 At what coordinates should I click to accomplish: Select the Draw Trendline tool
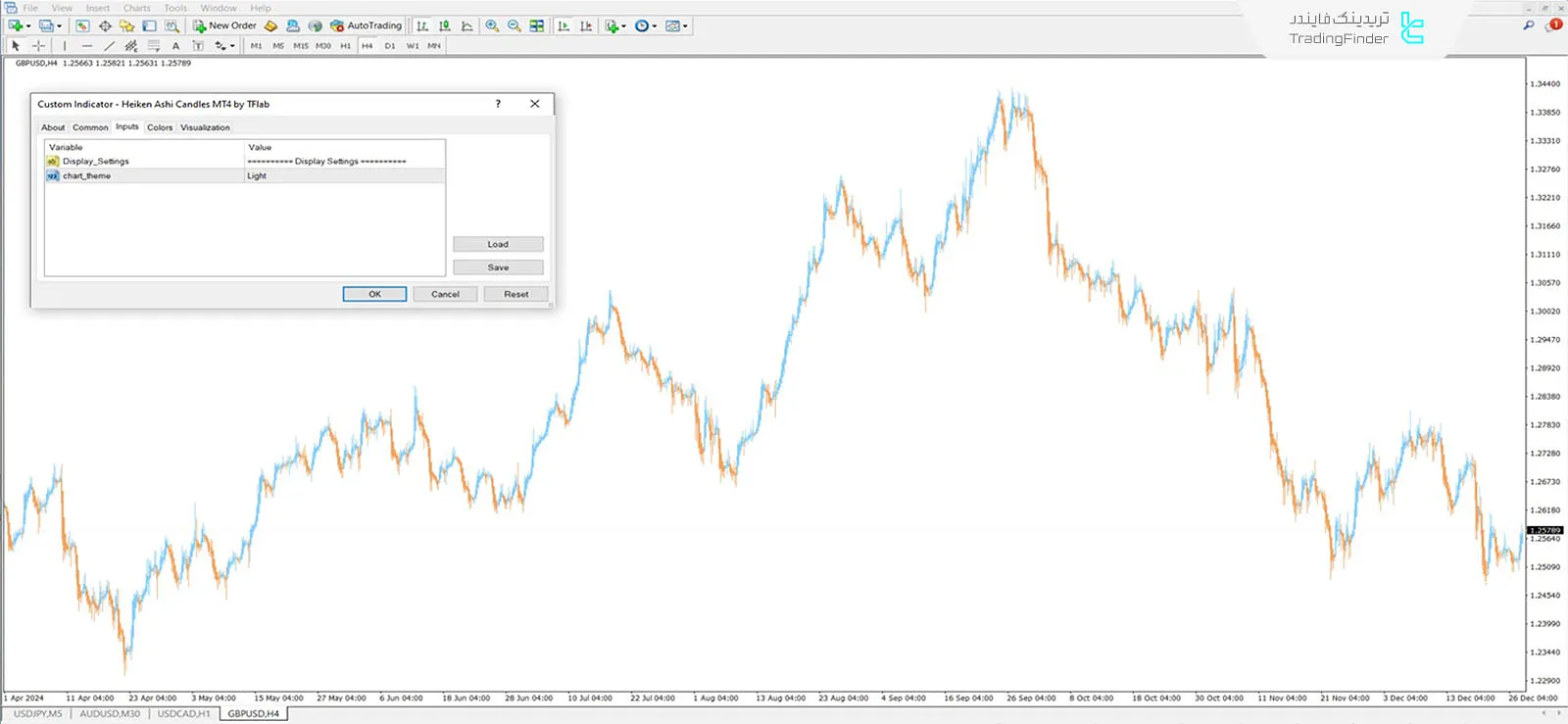coord(109,46)
